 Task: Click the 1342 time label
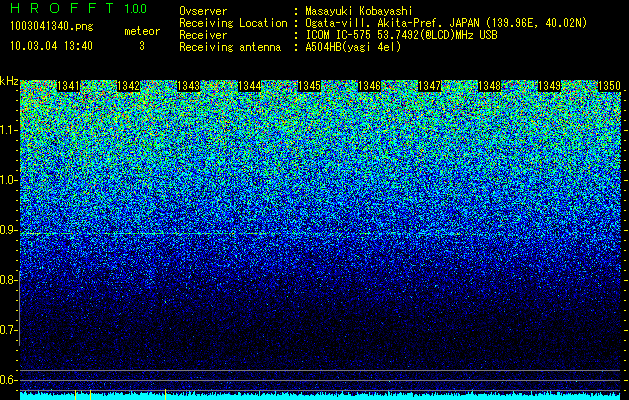click(128, 86)
